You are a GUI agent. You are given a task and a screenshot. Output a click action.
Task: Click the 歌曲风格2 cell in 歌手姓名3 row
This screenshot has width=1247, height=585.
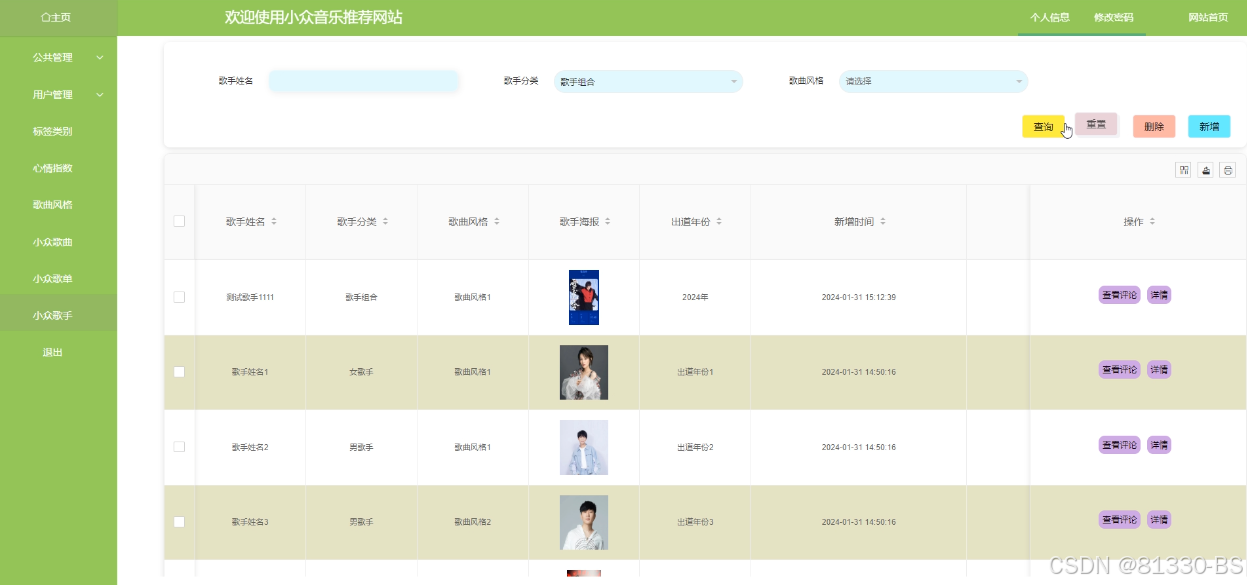473,522
